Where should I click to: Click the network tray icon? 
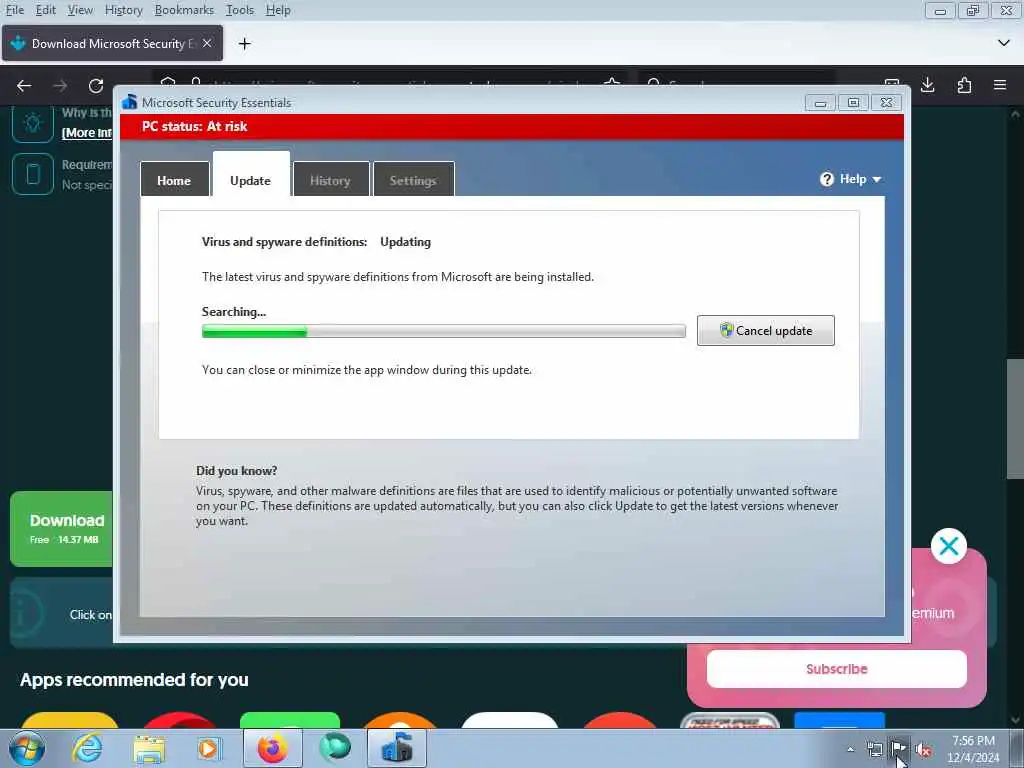click(x=874, y=749)
